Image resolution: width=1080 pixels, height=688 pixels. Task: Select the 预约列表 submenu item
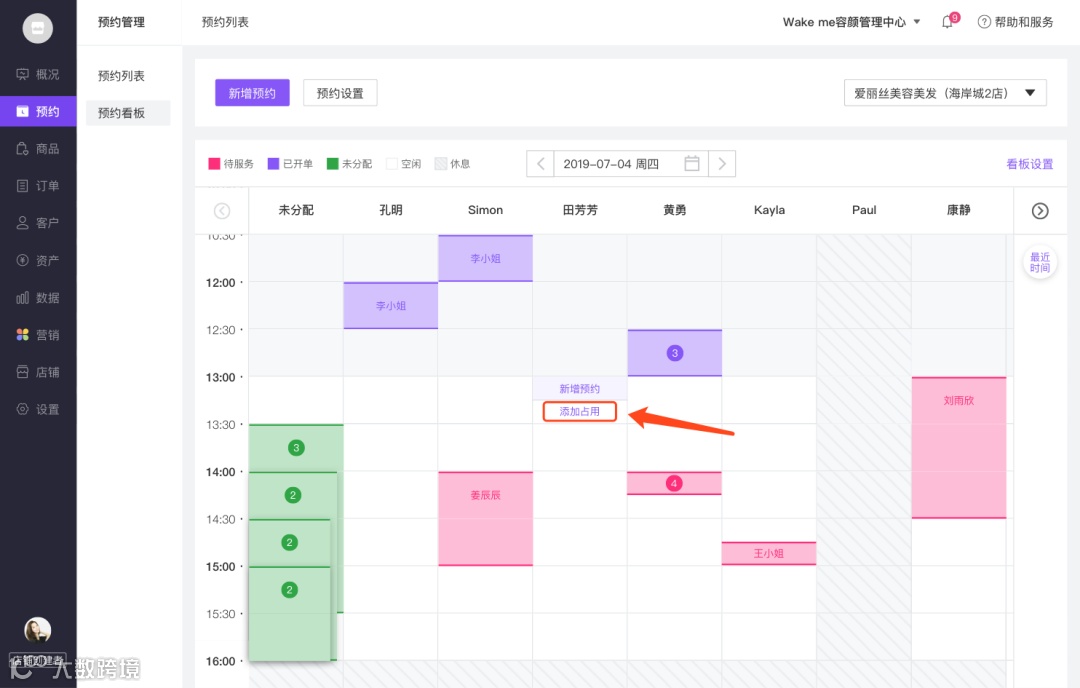(x=121, y=76)
